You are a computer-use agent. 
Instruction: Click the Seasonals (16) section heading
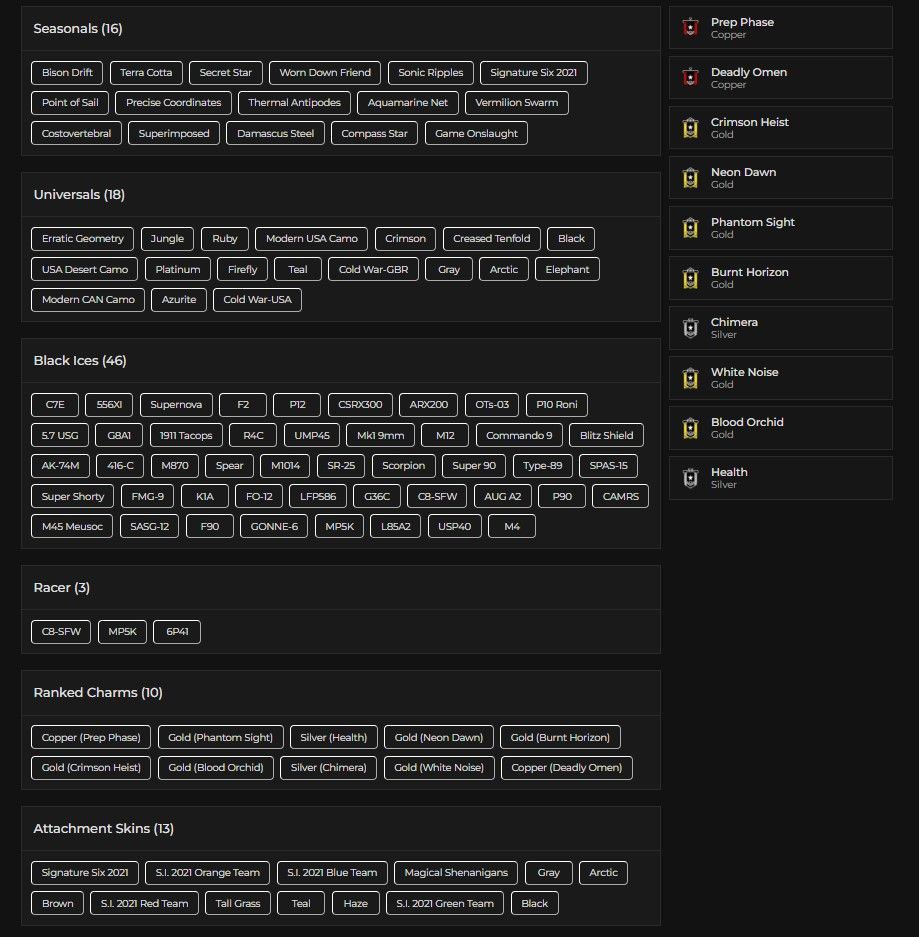(x=78, y=29)
